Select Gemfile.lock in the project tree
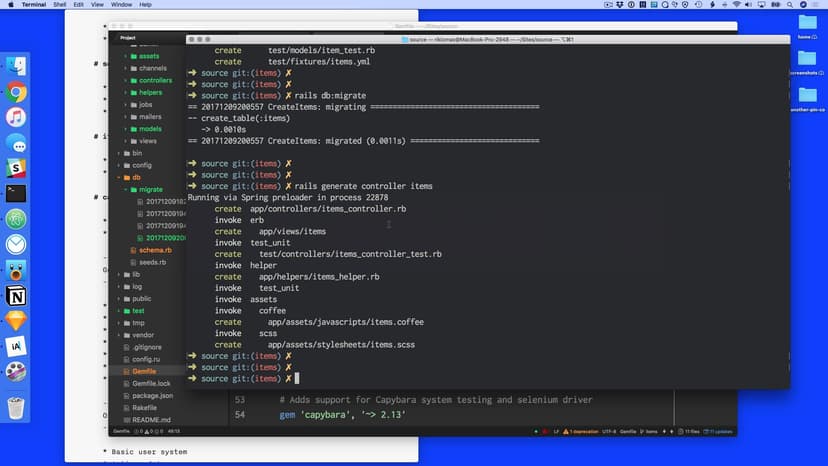The image size is (828, 466). [151, 383]
